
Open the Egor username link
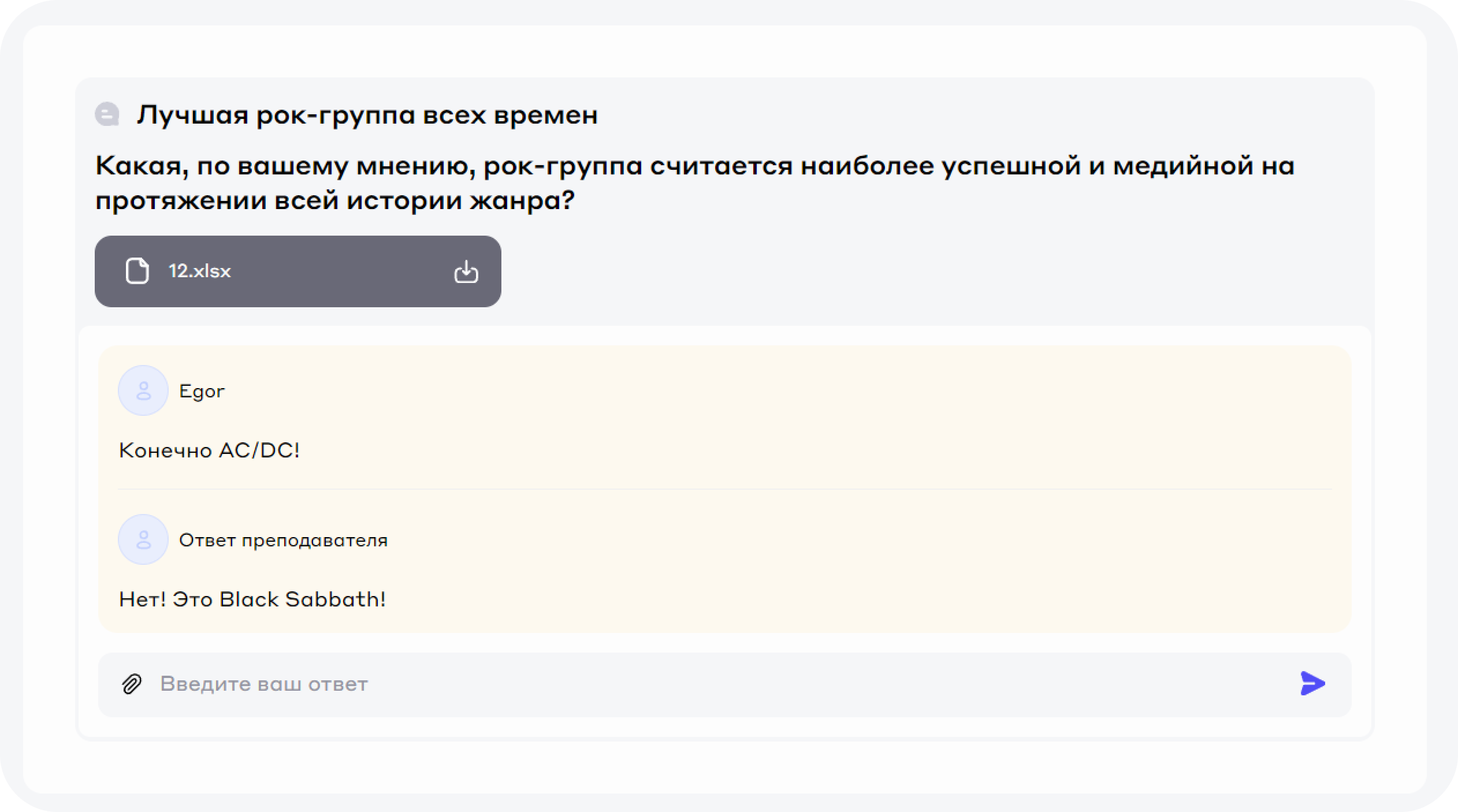coord(202,392)
